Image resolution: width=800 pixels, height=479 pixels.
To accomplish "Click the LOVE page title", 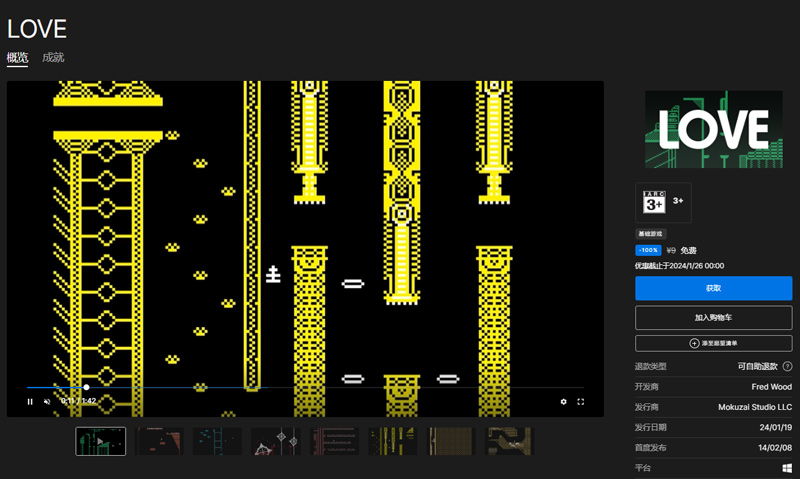I will click(x=37, y=29).
